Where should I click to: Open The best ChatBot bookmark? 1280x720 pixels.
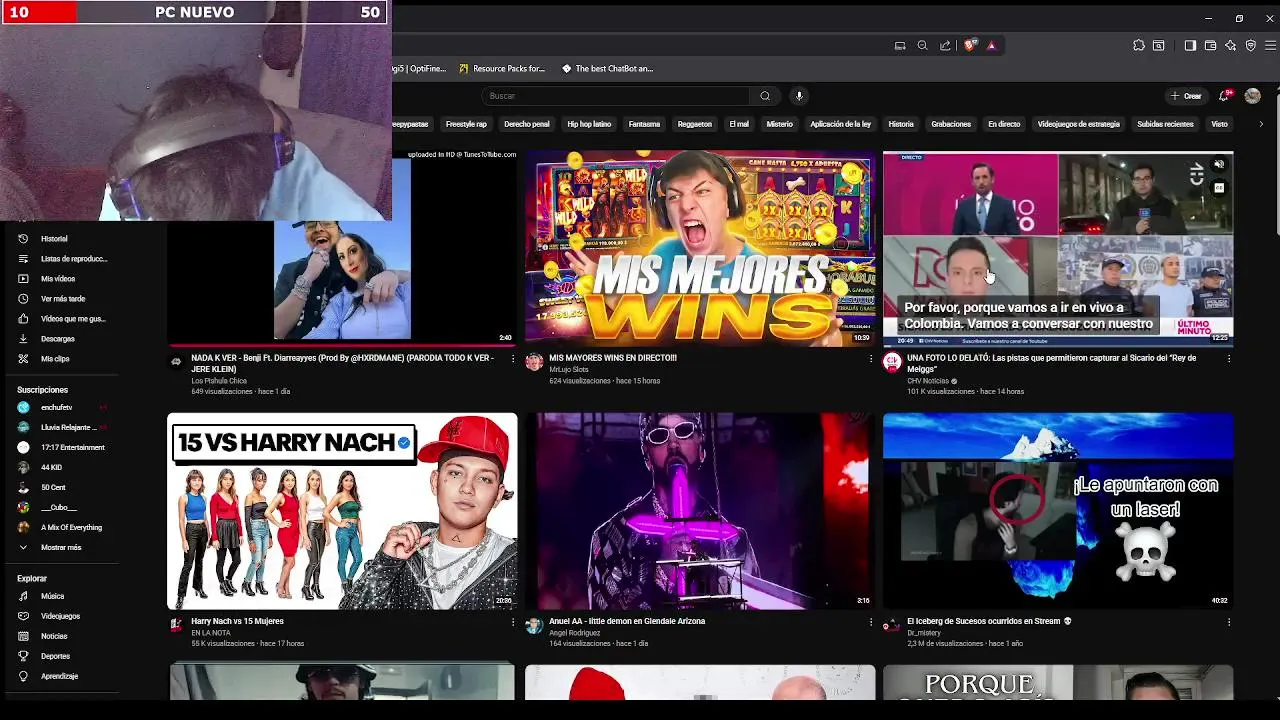(x=607, y=69)
